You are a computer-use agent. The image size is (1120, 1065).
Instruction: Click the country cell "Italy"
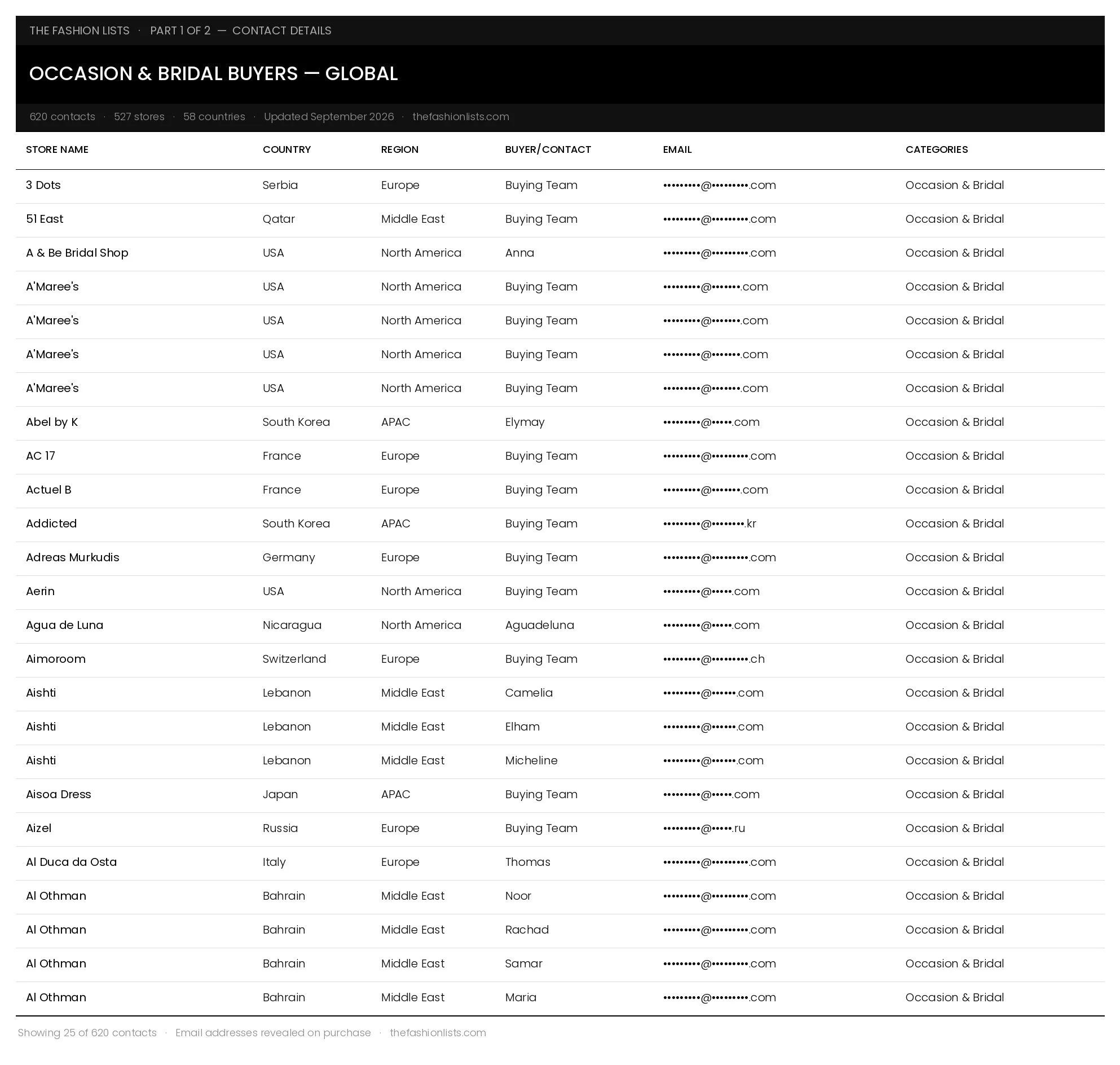pyautogui.click(x=274, y=862)
